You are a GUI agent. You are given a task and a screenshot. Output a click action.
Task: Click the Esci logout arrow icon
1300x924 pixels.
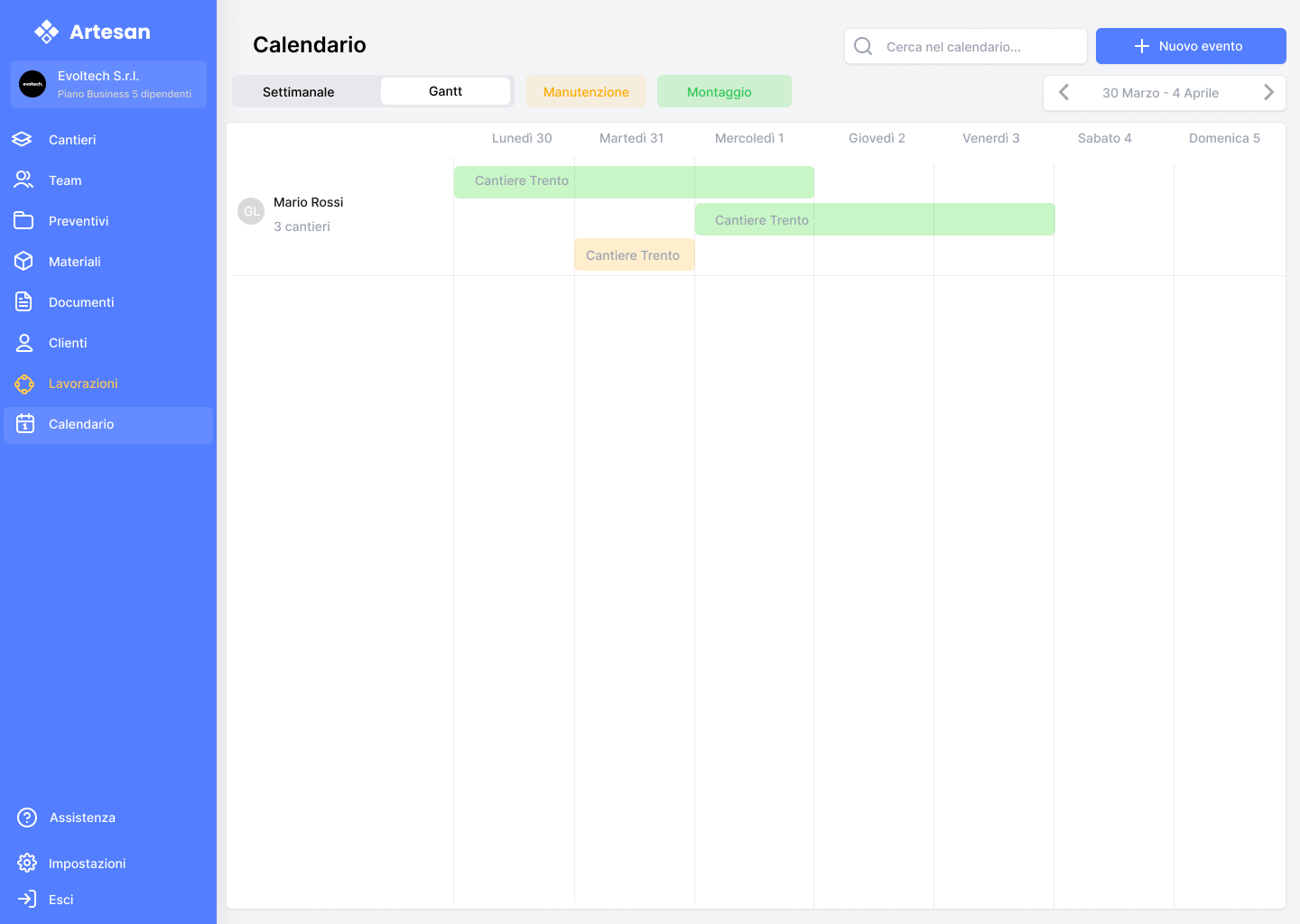tap(27, 899)
